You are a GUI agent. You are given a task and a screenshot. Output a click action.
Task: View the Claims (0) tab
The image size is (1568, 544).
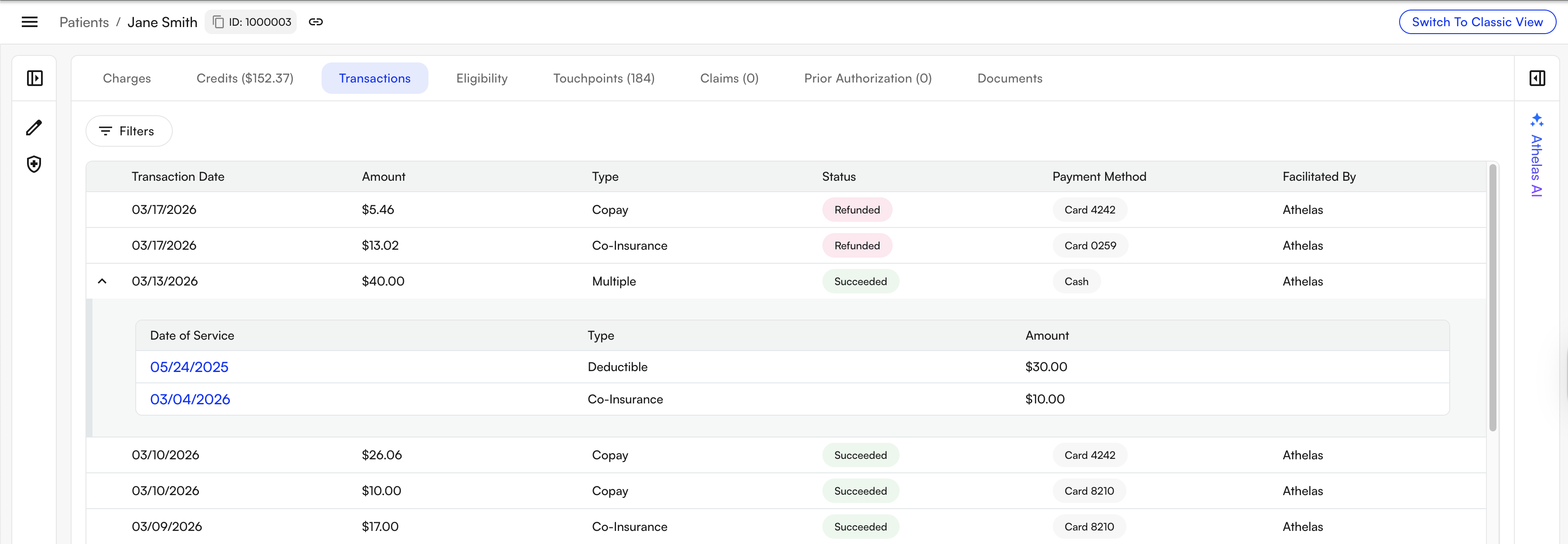[729, 78]
